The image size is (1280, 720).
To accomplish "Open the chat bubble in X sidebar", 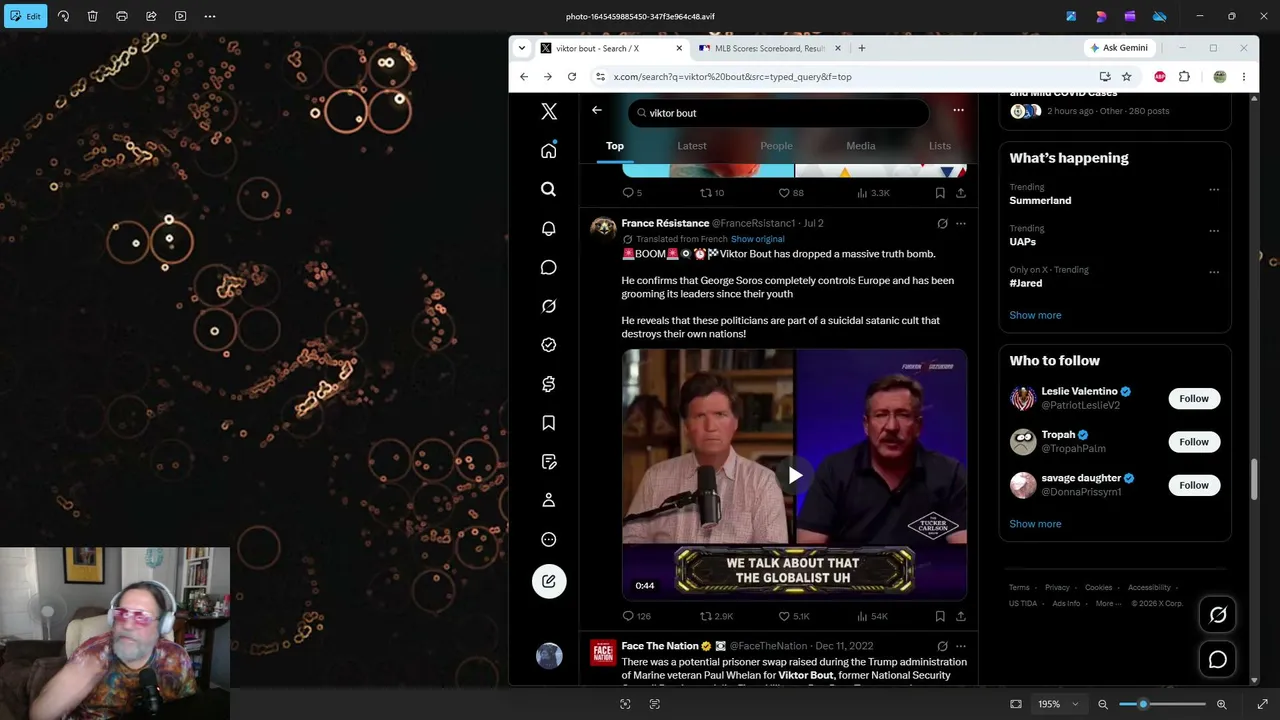I will (x=549, y=267).
